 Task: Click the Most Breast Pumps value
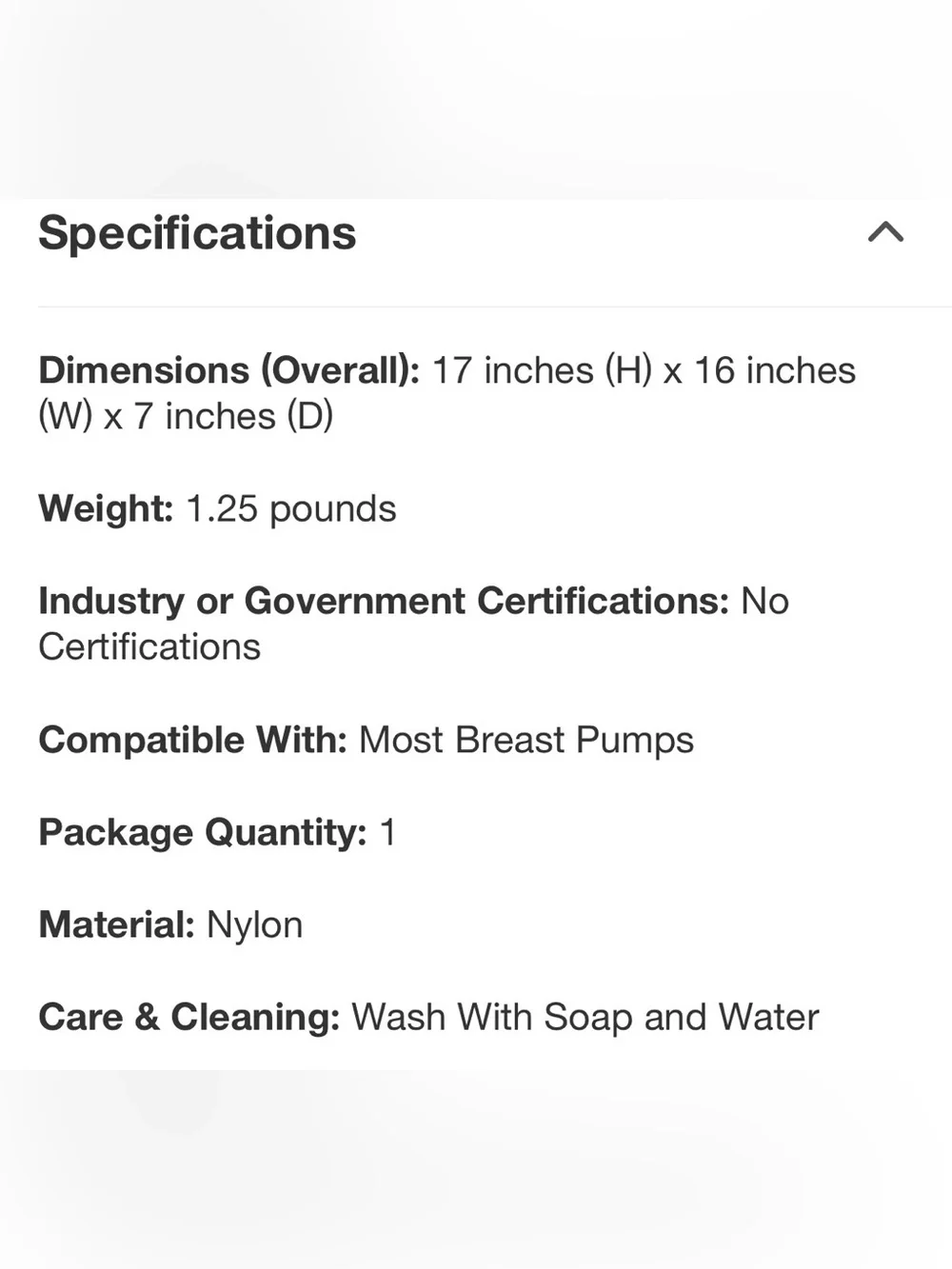point(526,740)
